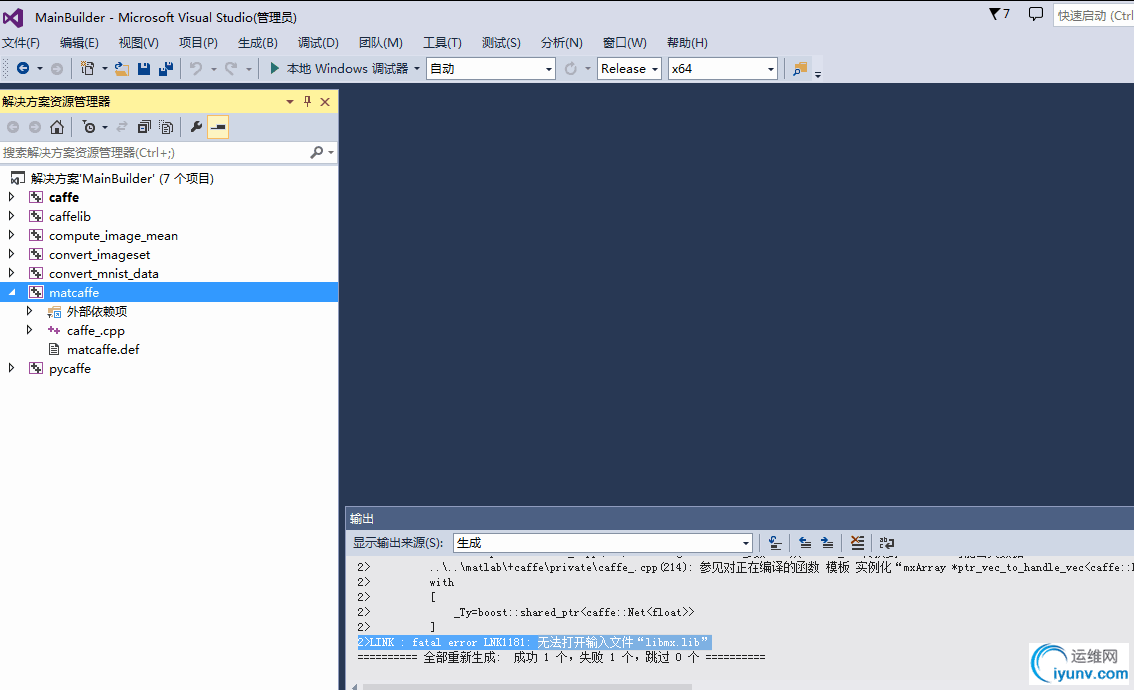
Task: Toggle Preview Selected Items in Solution Explorer
Action: [218, 127]
